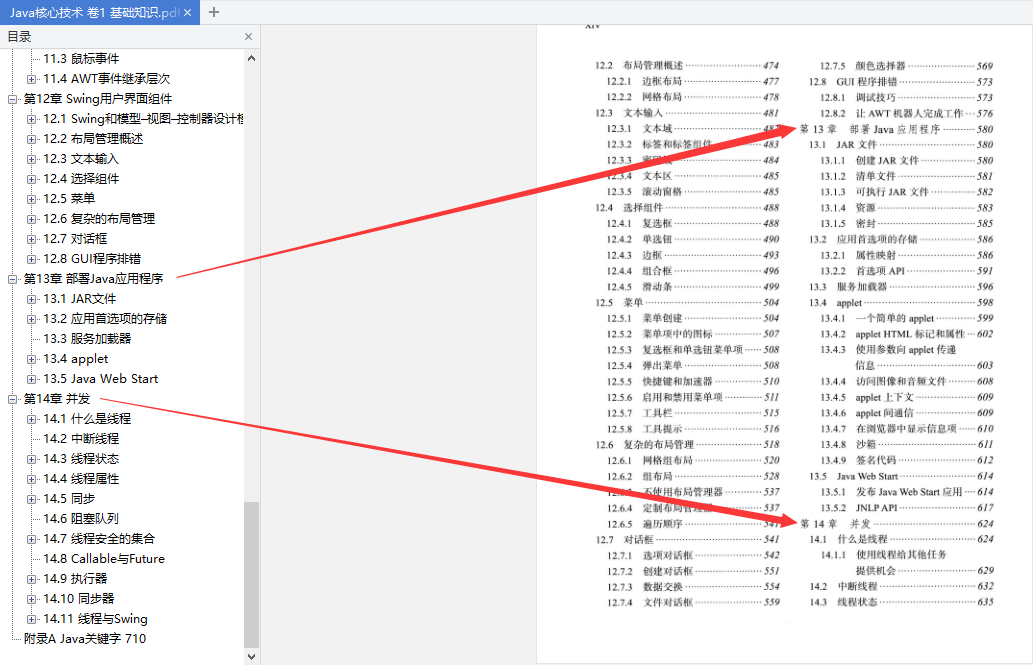Click the outline panel scrollbar thumb

[x=251, y=575]
